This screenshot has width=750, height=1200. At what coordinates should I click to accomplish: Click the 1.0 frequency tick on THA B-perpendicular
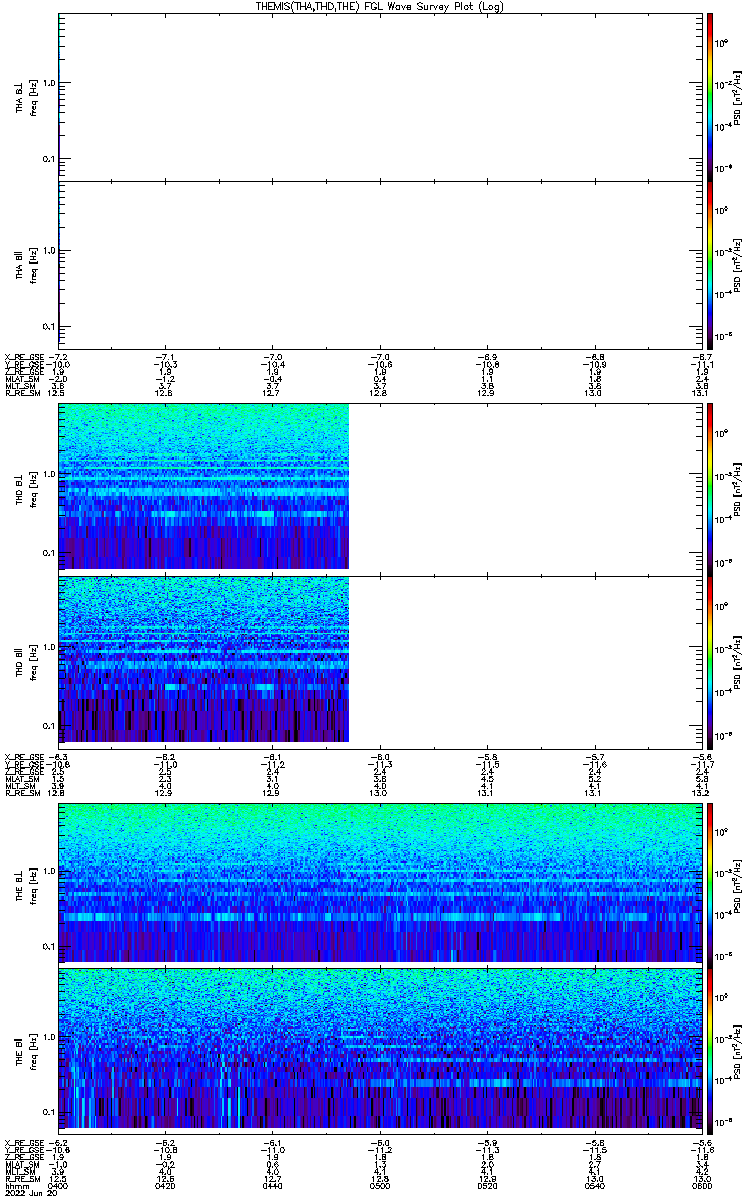coord(49,83)
